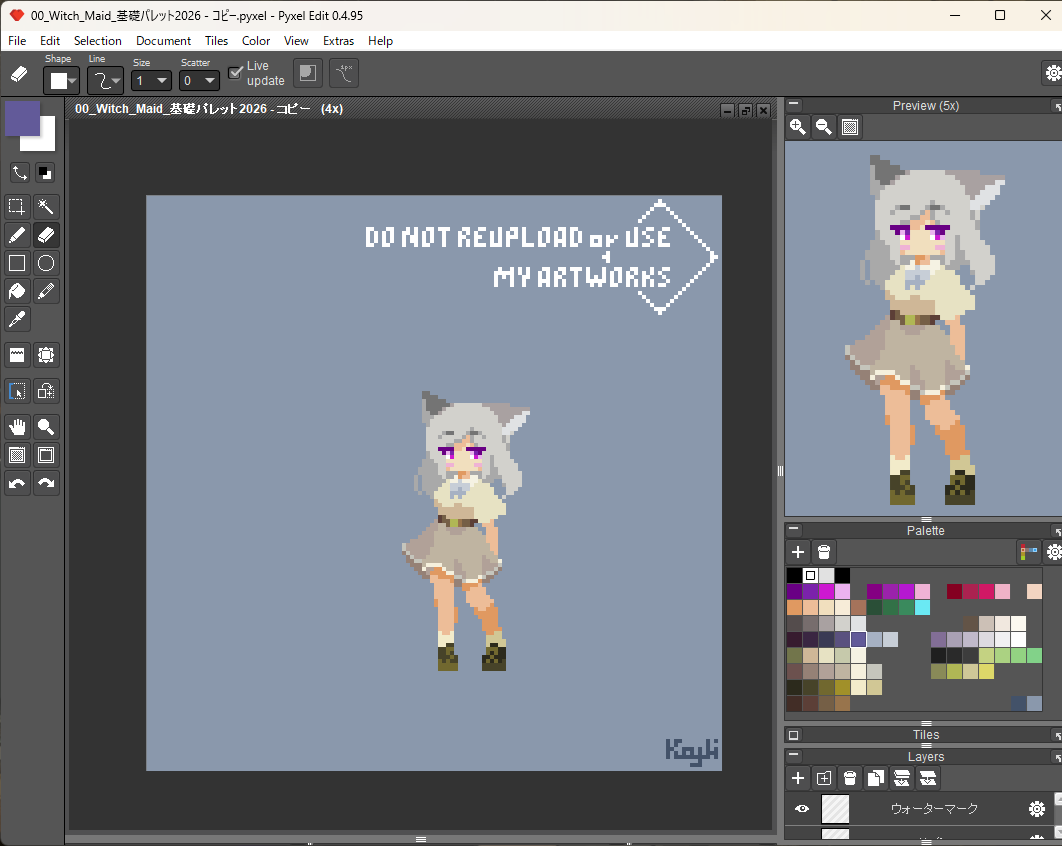Open the Edit menu

coord(49,41)
